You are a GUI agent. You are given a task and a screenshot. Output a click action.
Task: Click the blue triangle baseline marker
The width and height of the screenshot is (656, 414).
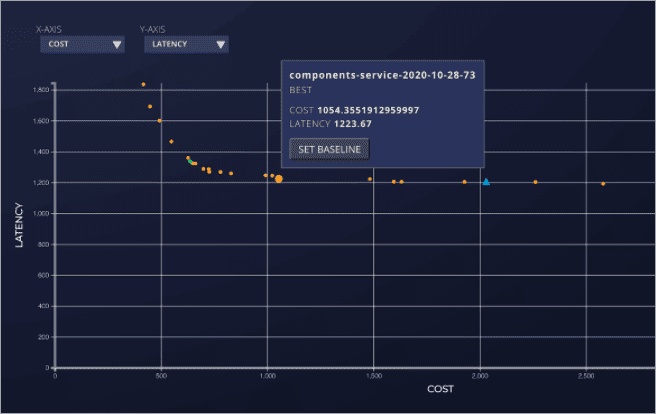[x=486, y=182]
